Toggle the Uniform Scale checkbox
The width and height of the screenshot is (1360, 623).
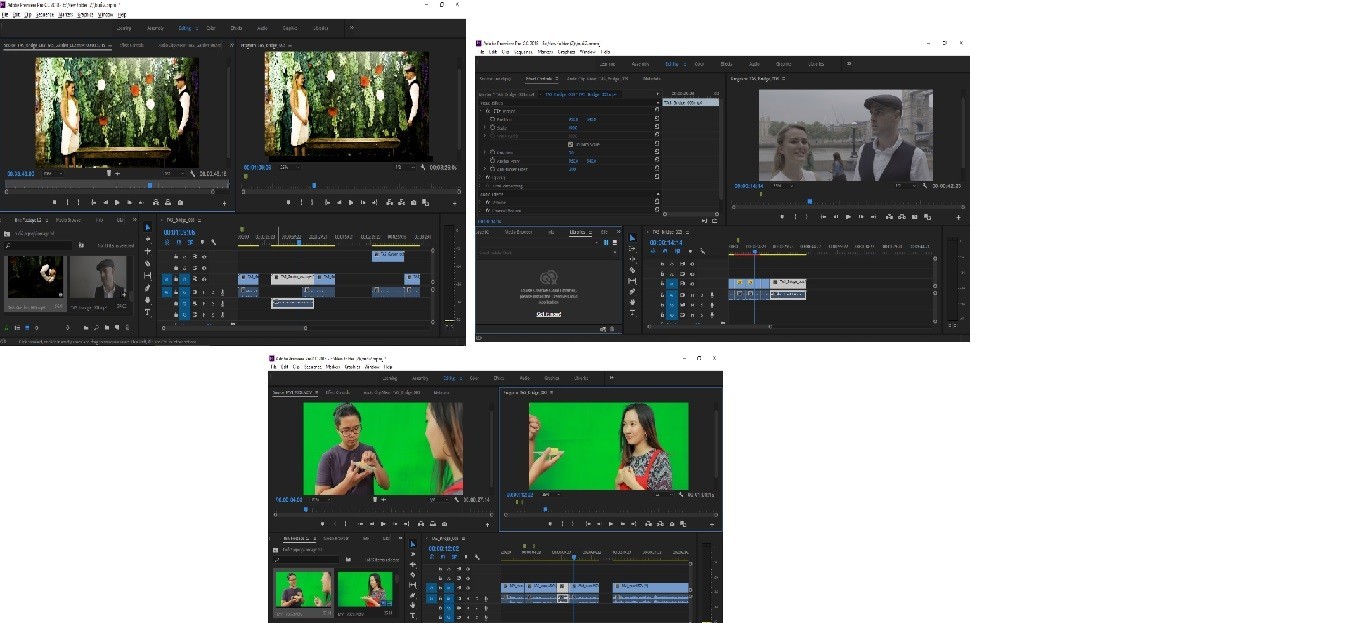coord(570,144)
